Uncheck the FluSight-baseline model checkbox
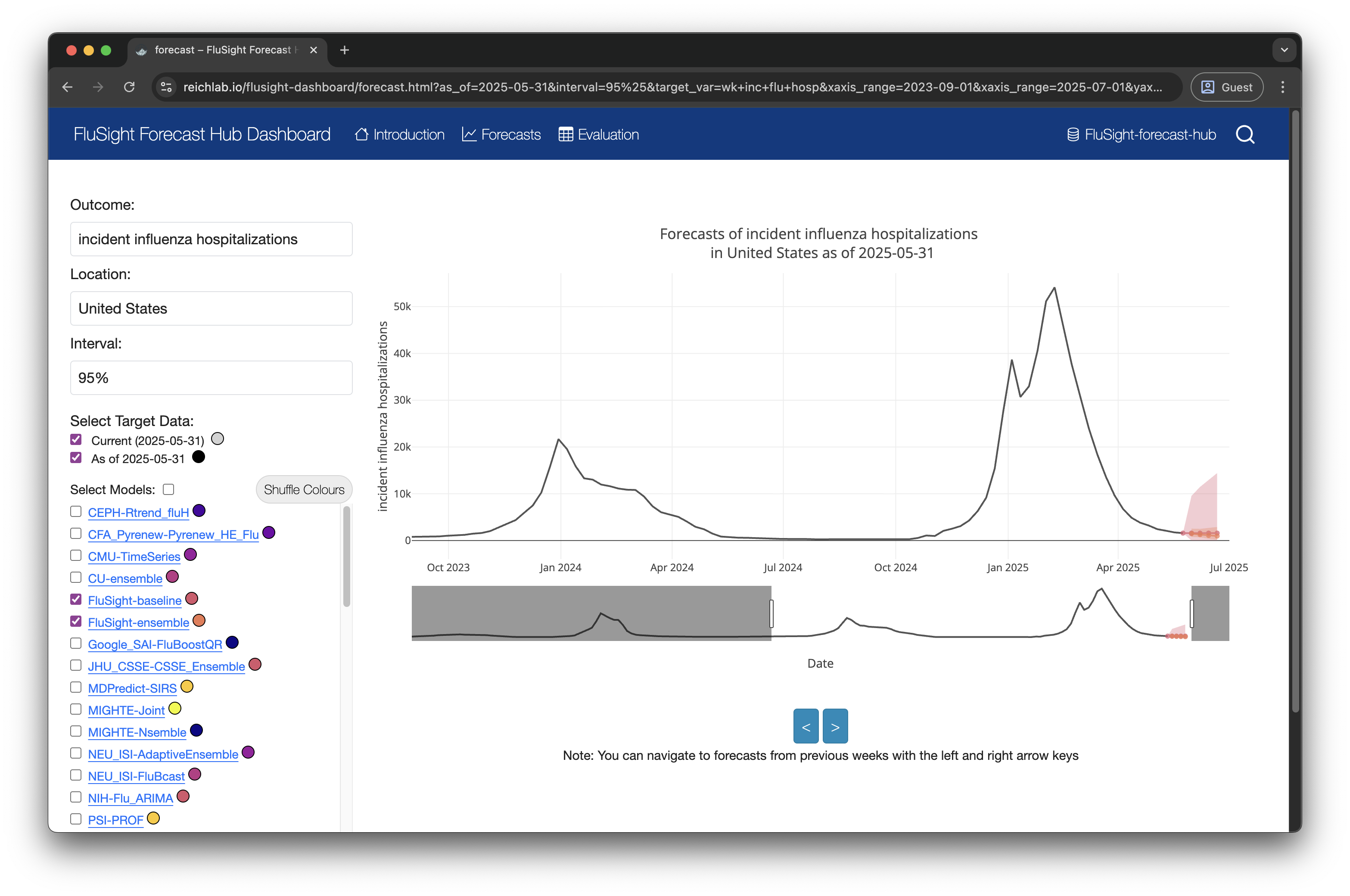The height and width of the screenshot is (896, 1350). [76, 599]
